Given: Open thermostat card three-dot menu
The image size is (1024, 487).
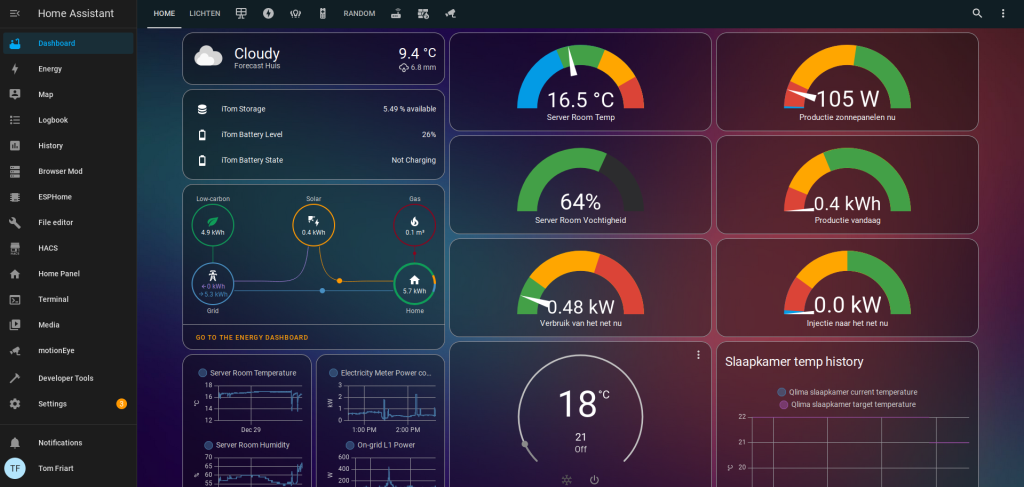Looking at the screenshot, I should [698, 355].
